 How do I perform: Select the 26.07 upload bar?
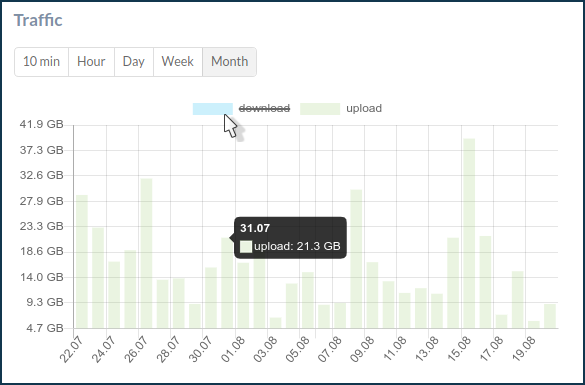click(x=146, y=253)
